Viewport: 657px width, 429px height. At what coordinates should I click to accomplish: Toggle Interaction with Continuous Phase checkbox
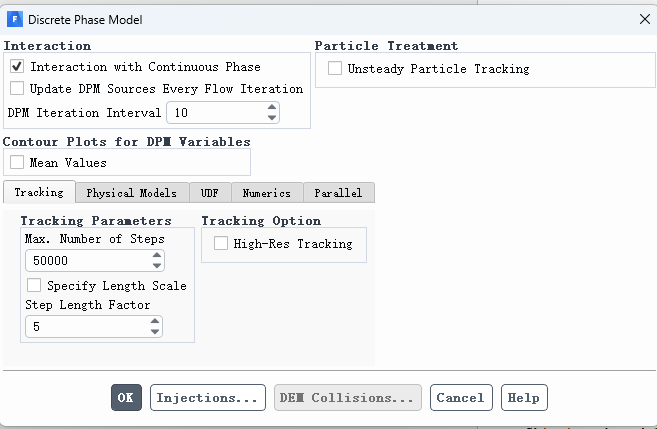pos(17,67)
